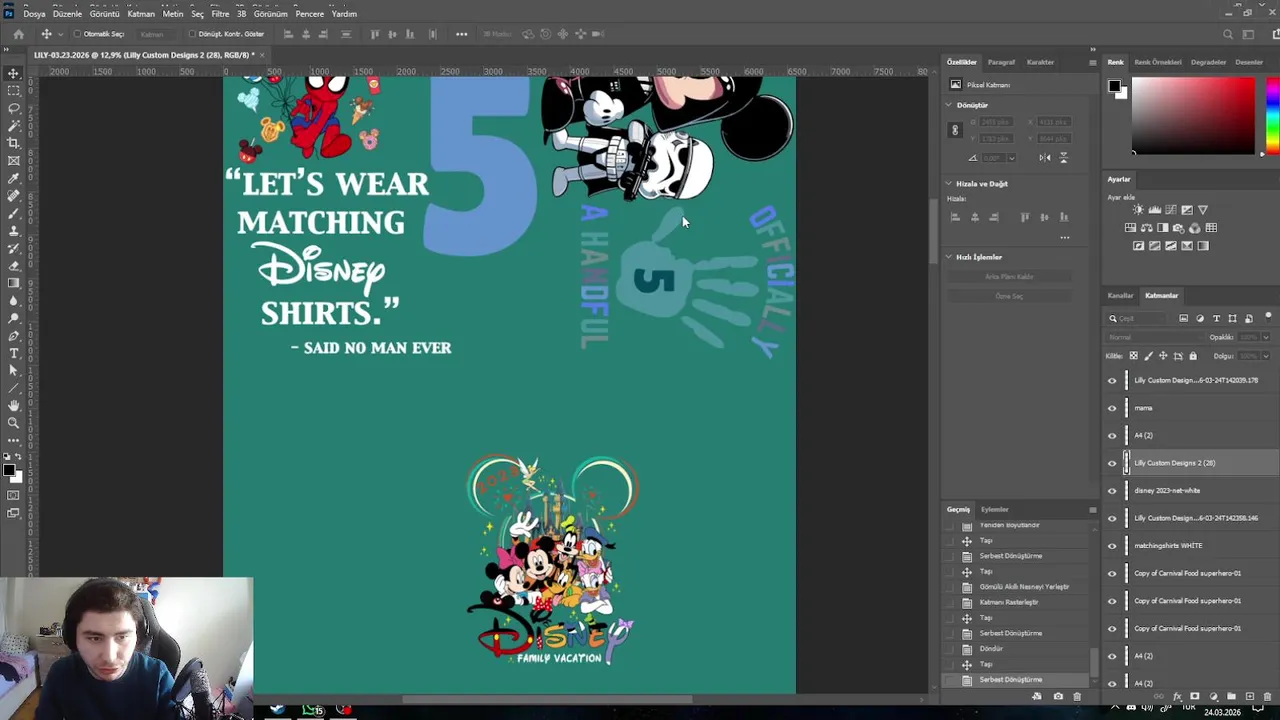This screenshot has width=1280, height=720.
Task: Switch to the Eylemler tab
Action: (994, 510)
